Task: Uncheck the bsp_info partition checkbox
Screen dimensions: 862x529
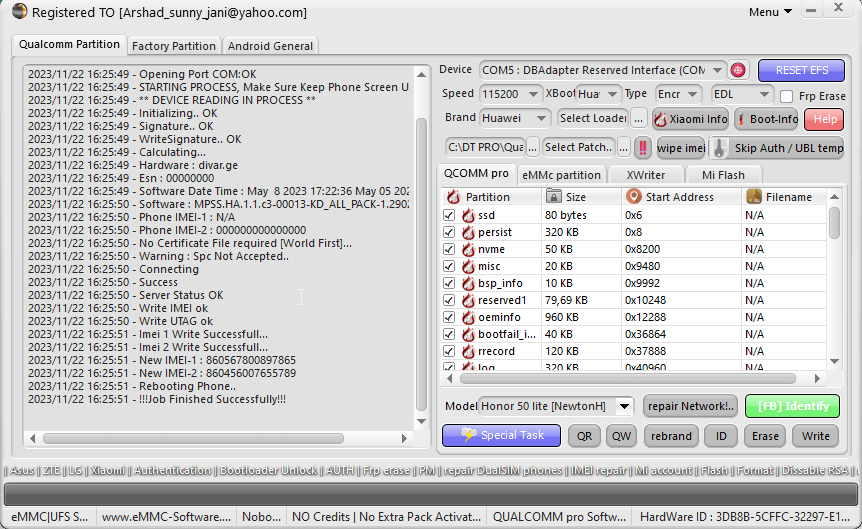Action: pyautogui.click(x=449, y=283)
